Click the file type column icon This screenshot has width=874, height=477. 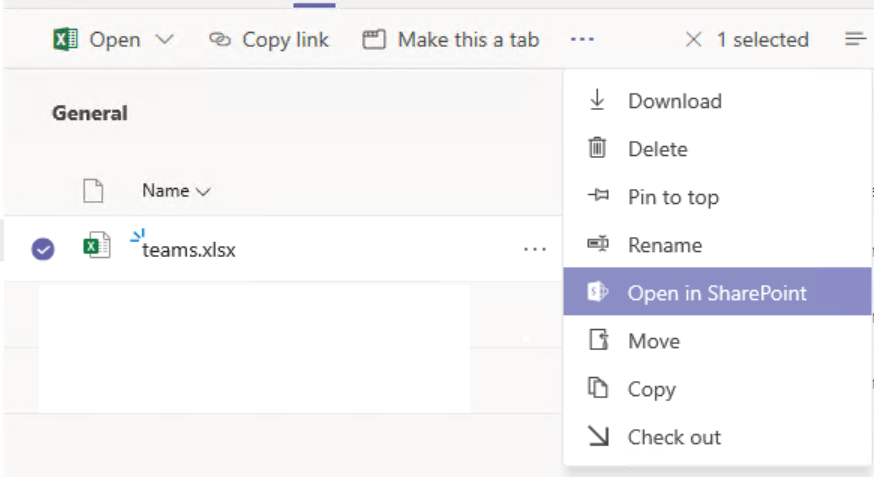point(93,191)
